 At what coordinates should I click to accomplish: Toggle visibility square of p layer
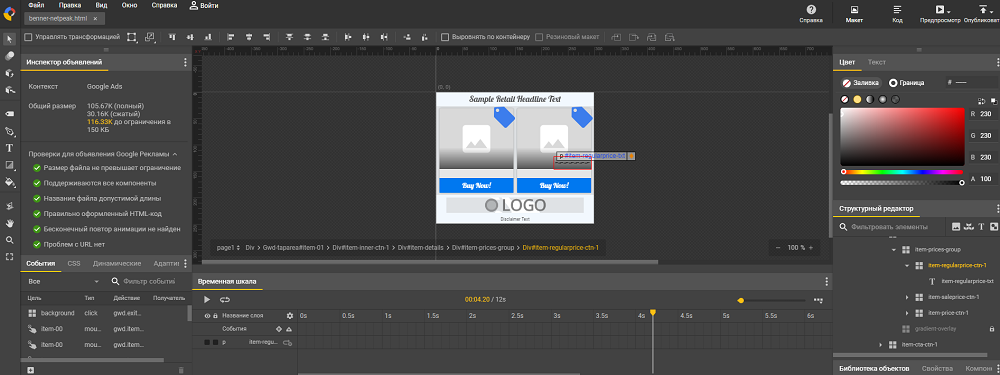point(207,342)
